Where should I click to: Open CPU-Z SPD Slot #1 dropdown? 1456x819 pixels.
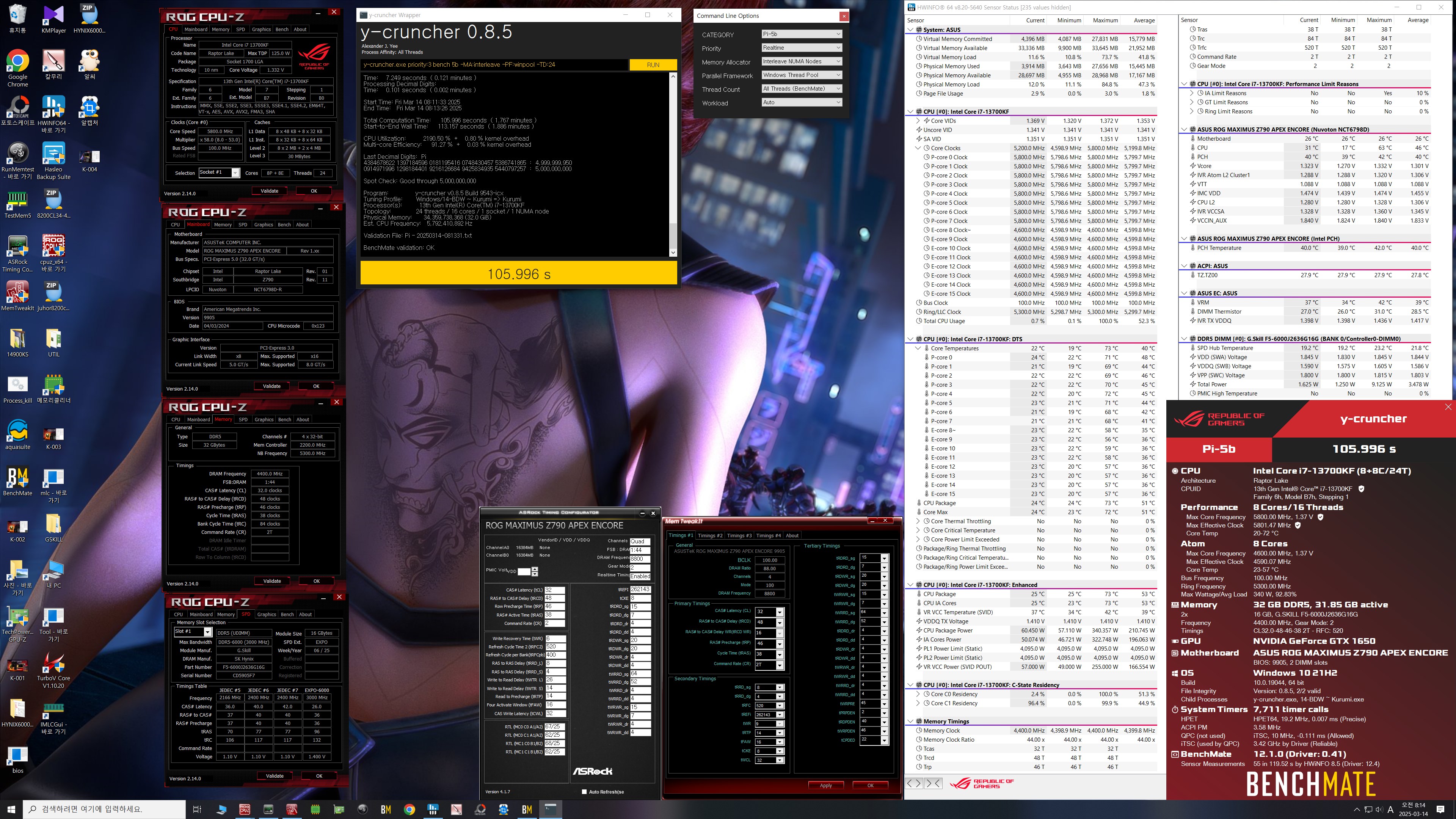coord(193,631)
